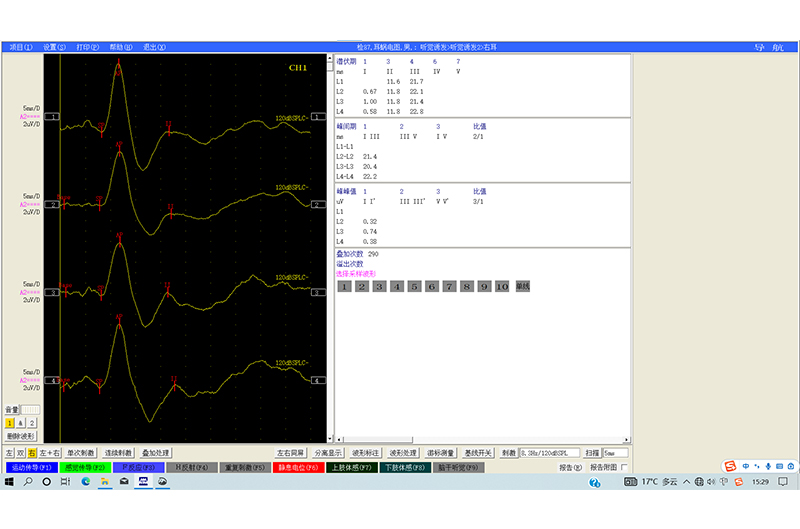Viewport: 800px width, 529px height.
Task: Switch to 脑干听觉(F9) mode
Action: [x=459, y=467]
